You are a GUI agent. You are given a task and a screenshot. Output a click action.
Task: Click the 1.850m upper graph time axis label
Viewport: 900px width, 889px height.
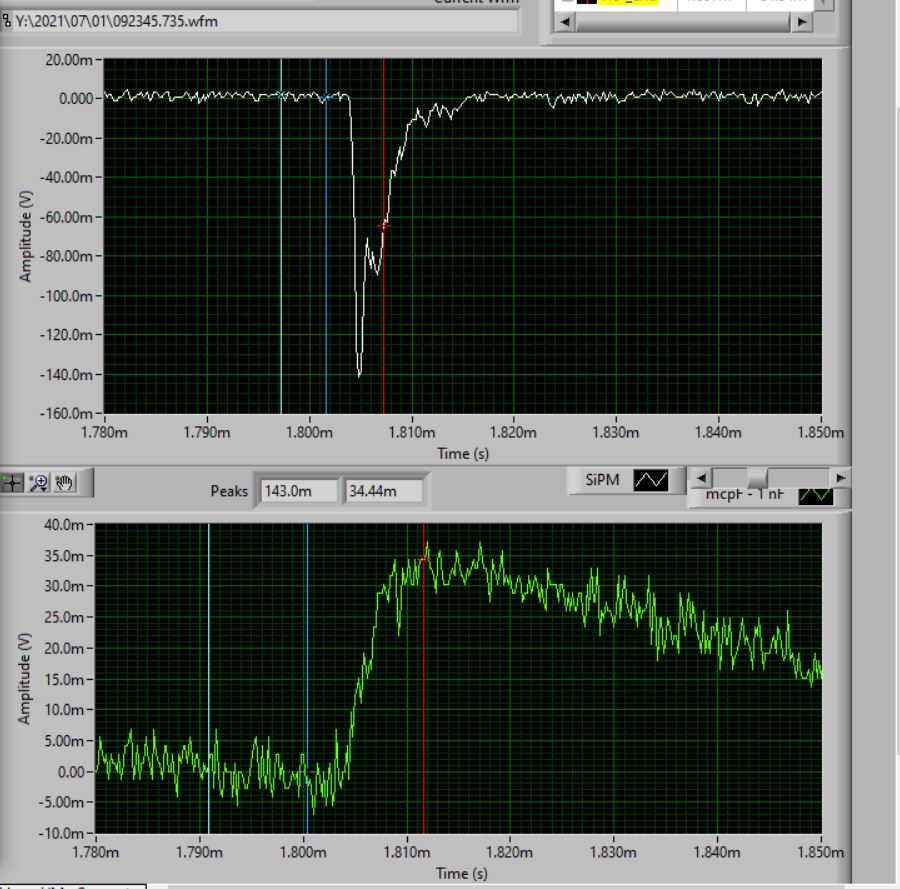coord(821,433)
